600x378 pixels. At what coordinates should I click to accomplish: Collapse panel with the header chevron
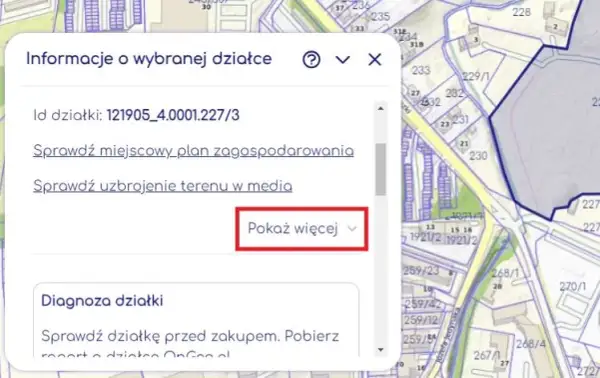coord(342,60)
